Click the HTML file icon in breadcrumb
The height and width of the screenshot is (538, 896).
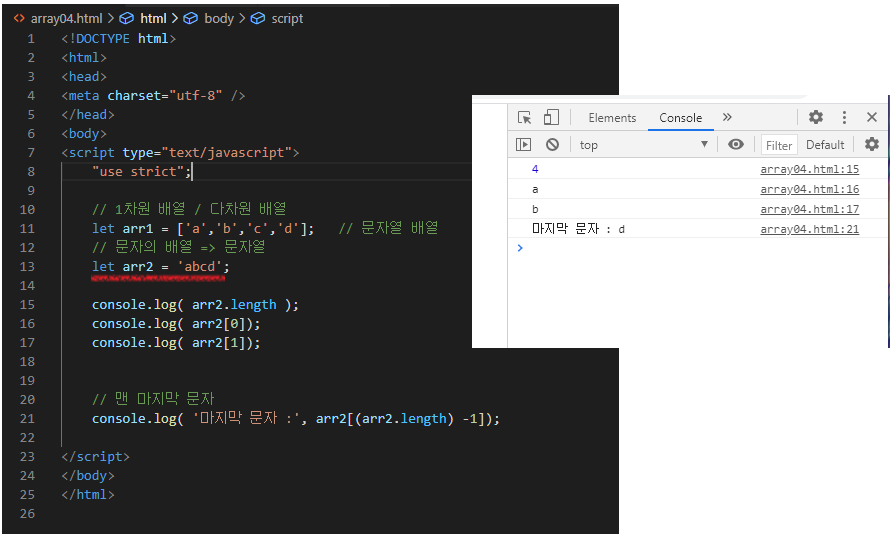tap(19, 18)
